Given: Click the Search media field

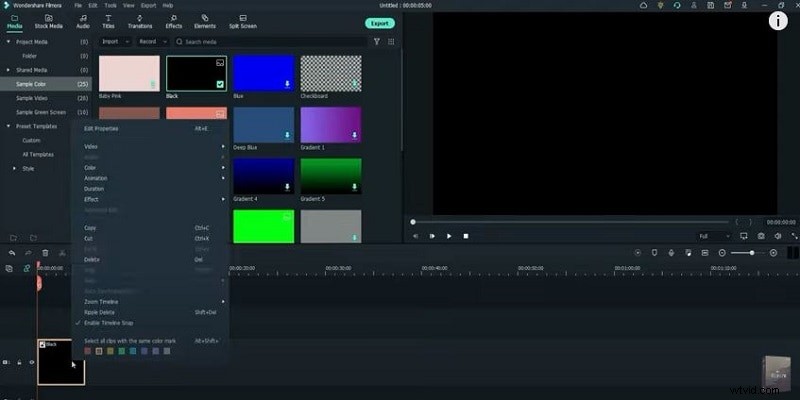Looking at the screenshot, I should (270, 42).
